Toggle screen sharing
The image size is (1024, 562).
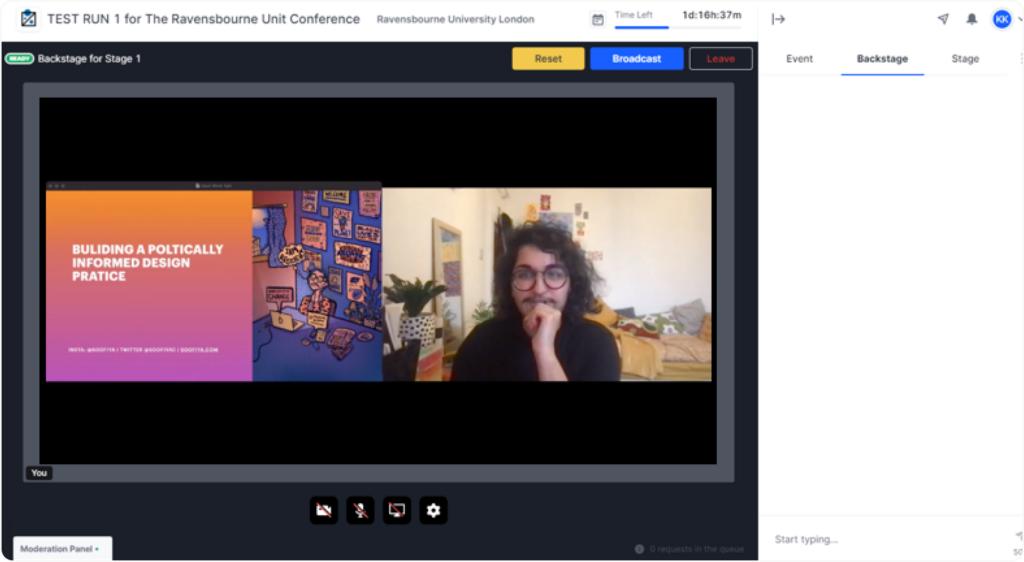397,510
